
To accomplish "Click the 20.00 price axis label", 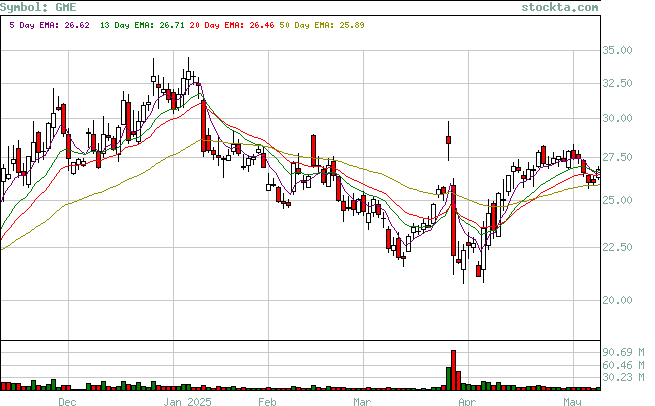I will coord(617,300).
